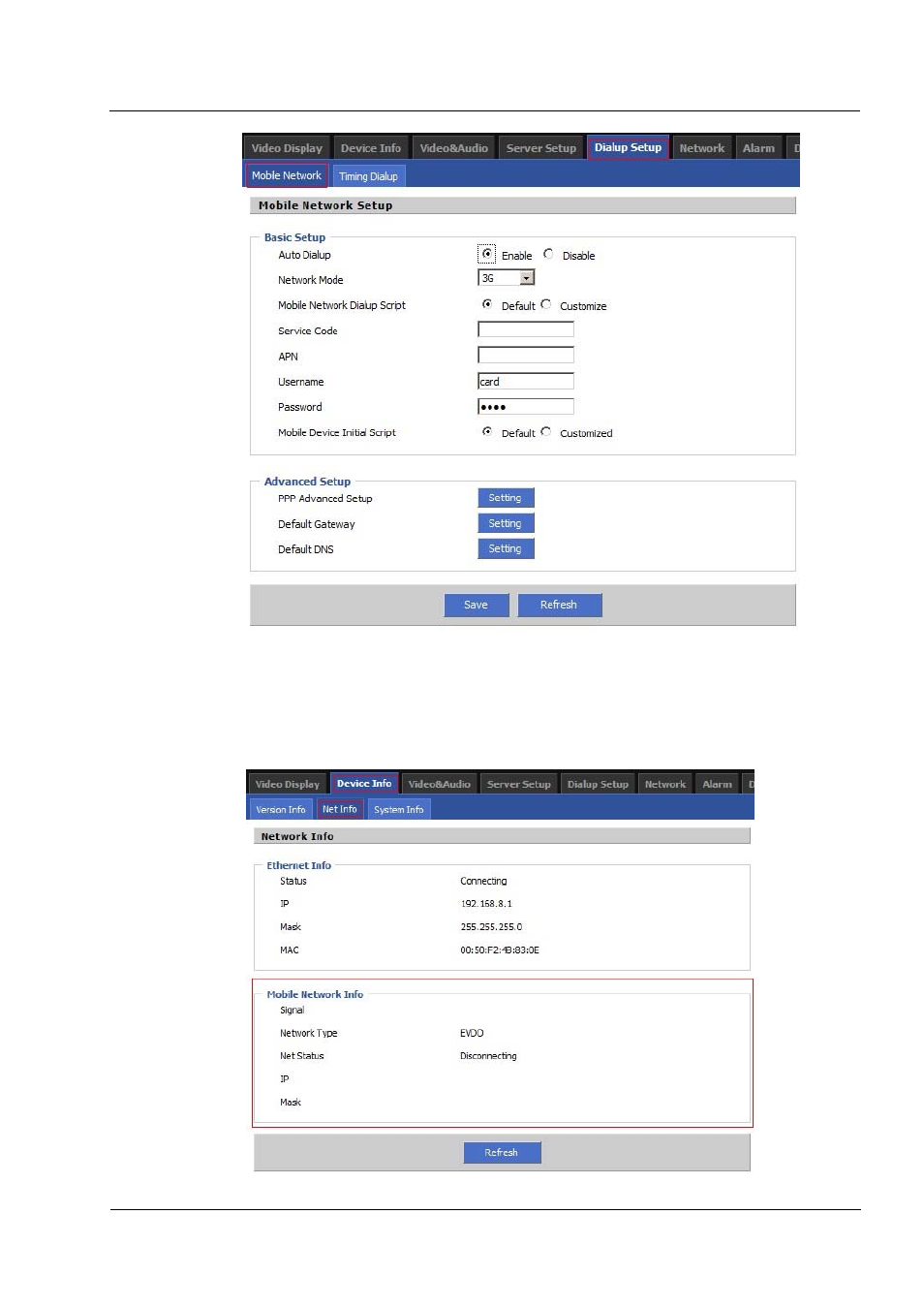Refresh the Network Info page

tap(502, 1152)
